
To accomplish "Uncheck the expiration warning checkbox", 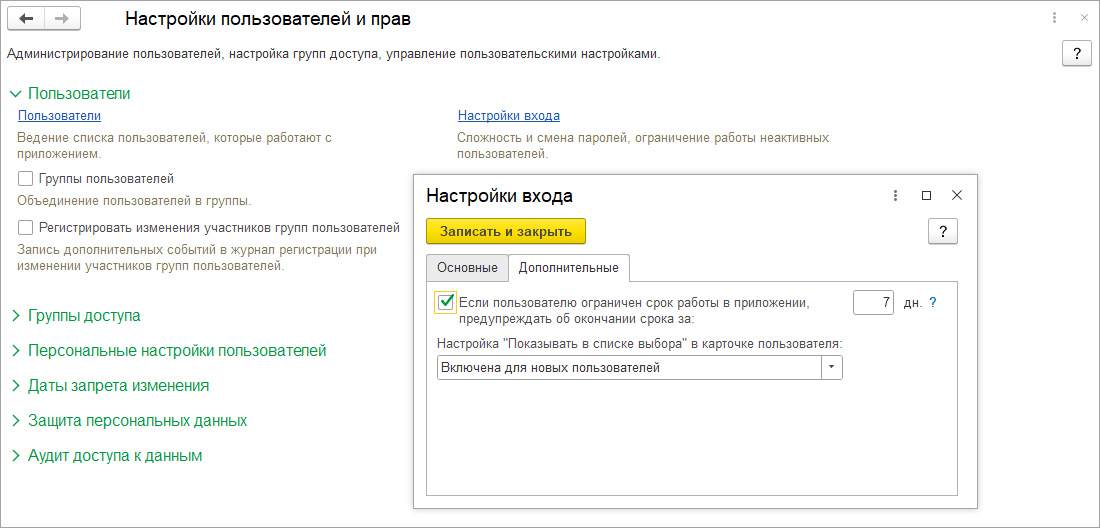I will click(446, 302).
